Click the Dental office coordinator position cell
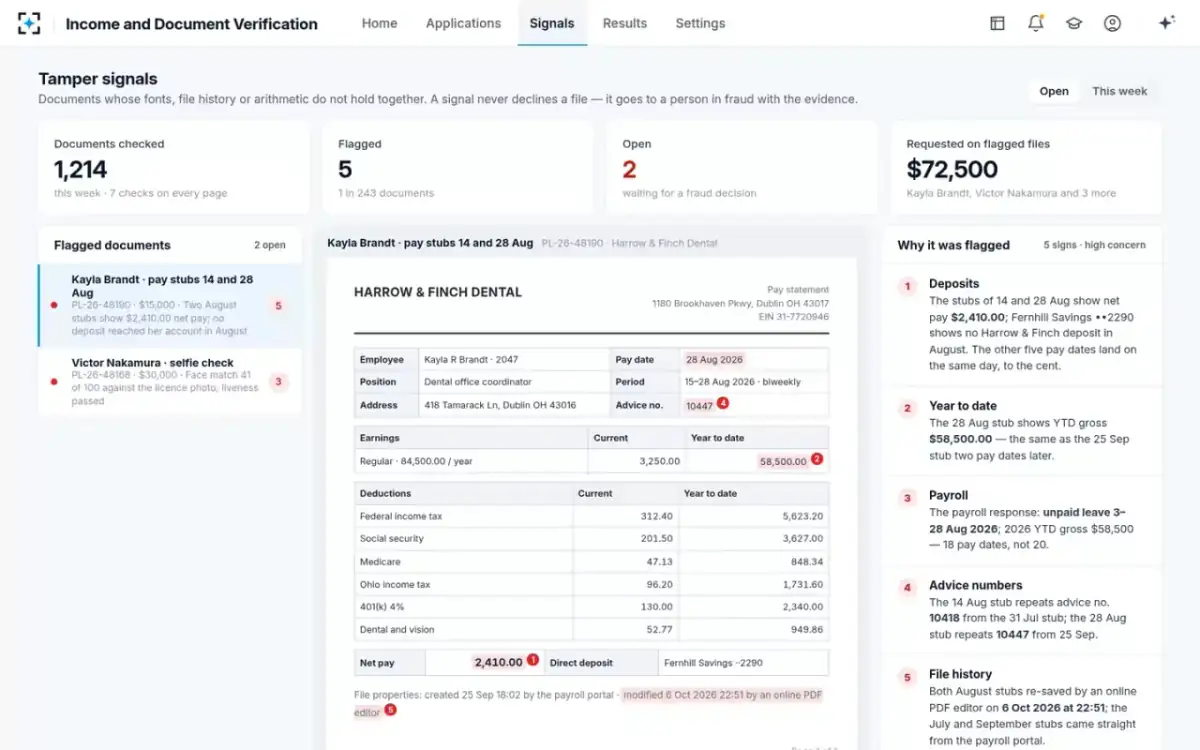Image resolution: width=1200 pixels, height=750 pixels. pos(514,382)
